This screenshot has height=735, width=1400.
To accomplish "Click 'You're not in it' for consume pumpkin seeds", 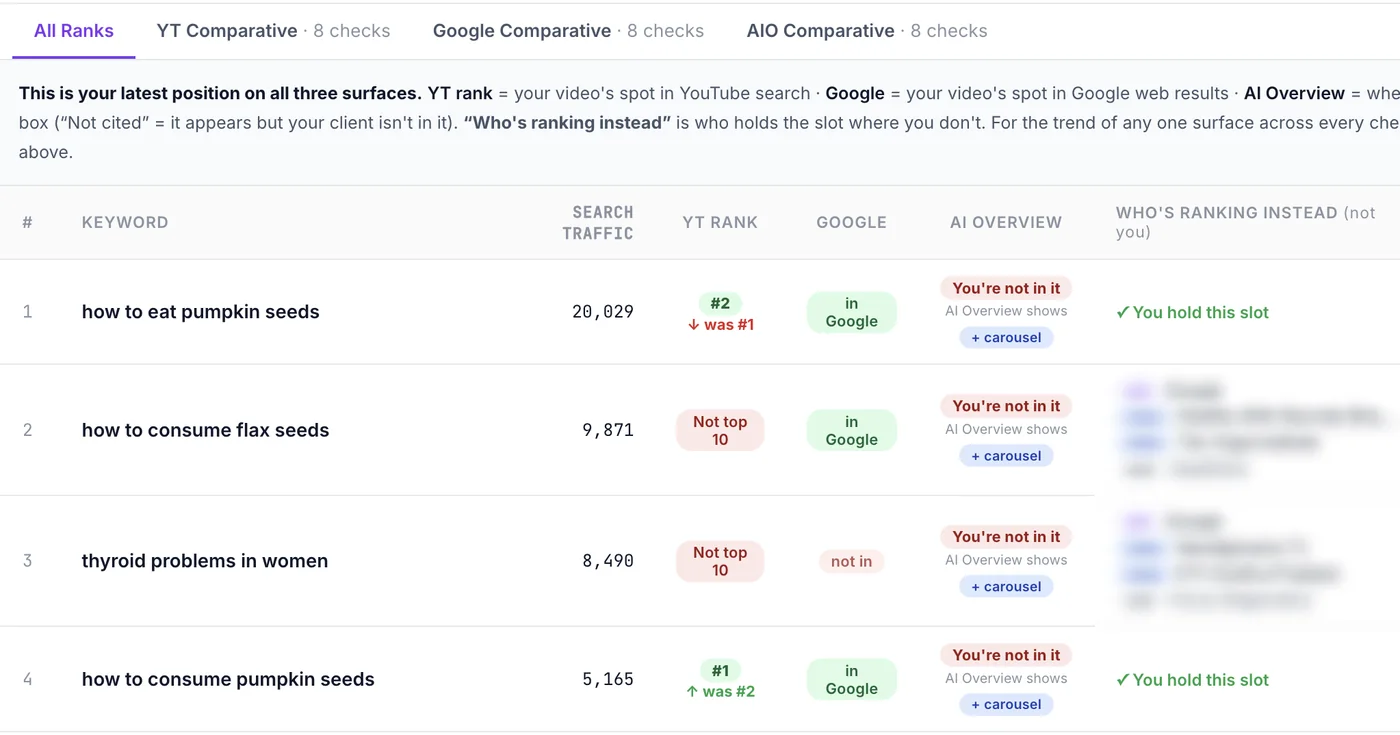I will pyautogui.click(x=1006, y=655).
